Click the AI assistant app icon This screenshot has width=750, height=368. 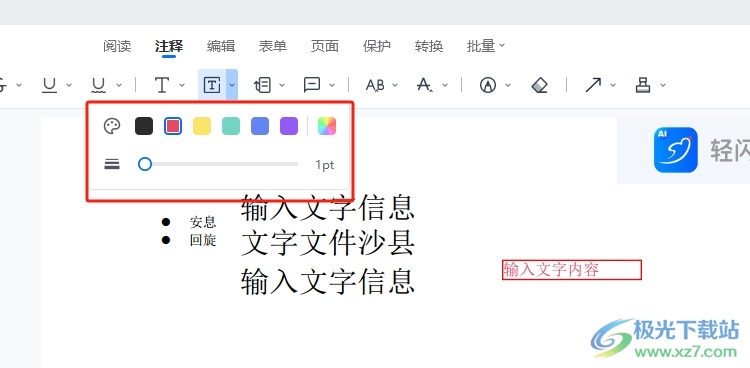[x=675, y=149]
